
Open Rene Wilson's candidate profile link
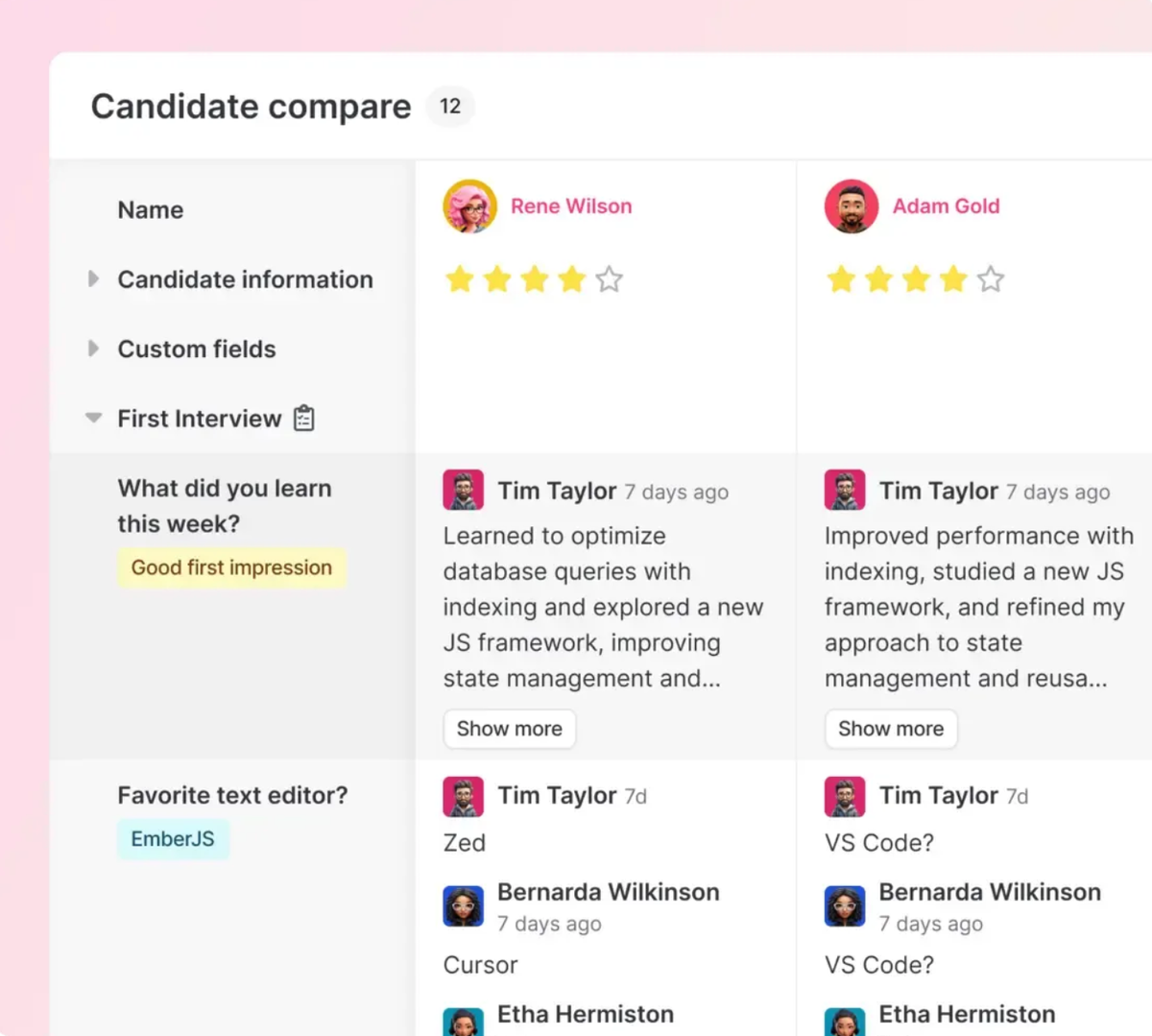pos(571,206)
